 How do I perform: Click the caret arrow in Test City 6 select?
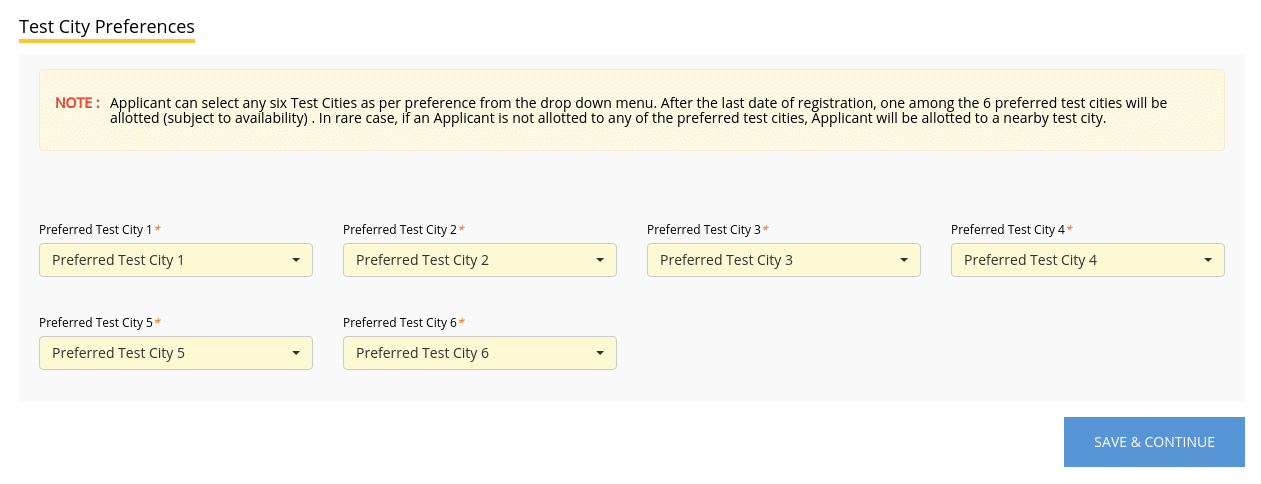tap(600, 353)
